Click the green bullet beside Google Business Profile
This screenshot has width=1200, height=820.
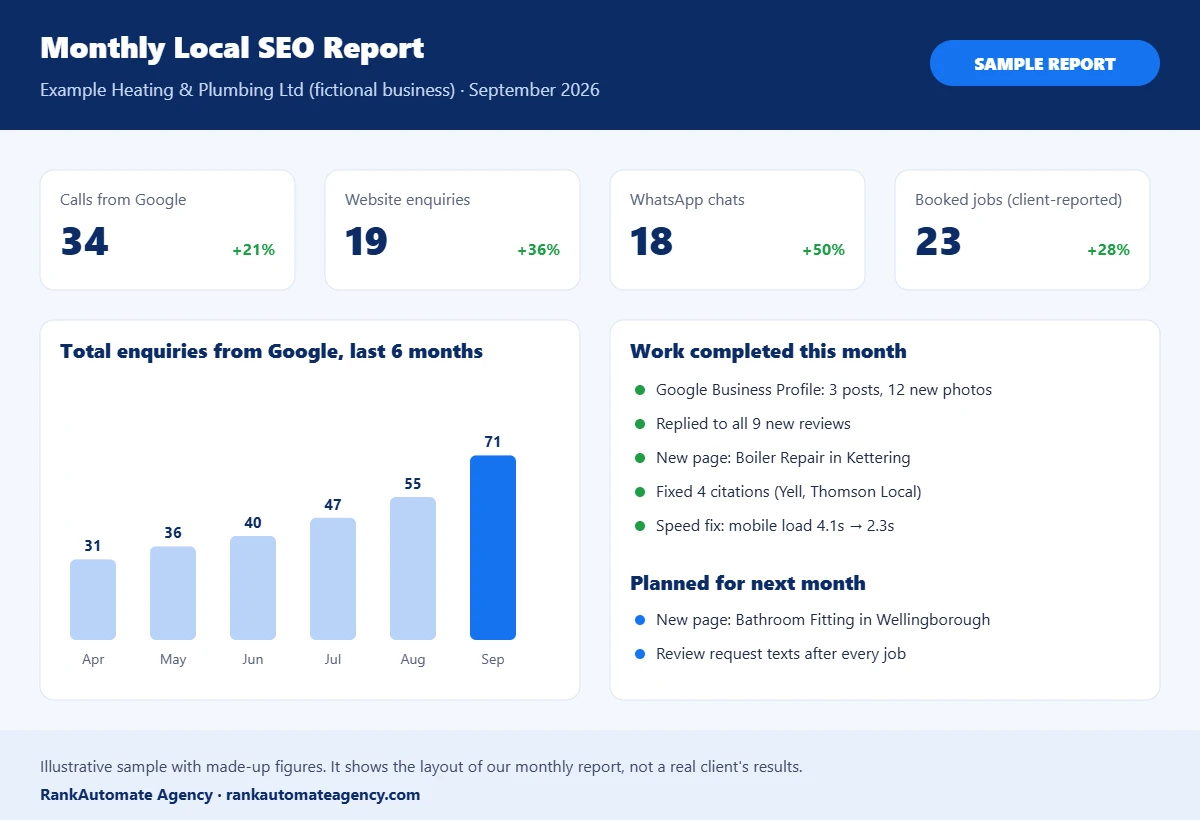click(640, 390)
